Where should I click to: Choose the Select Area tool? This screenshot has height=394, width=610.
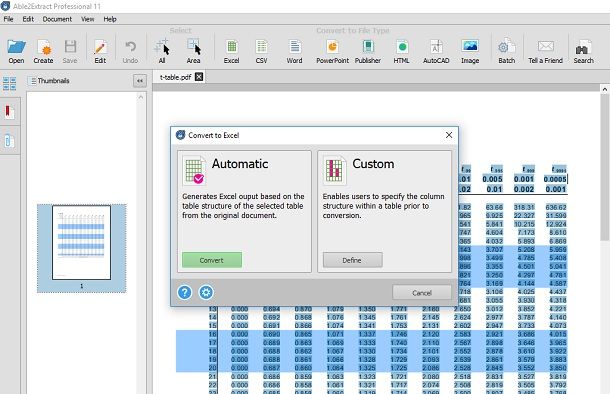193,51
